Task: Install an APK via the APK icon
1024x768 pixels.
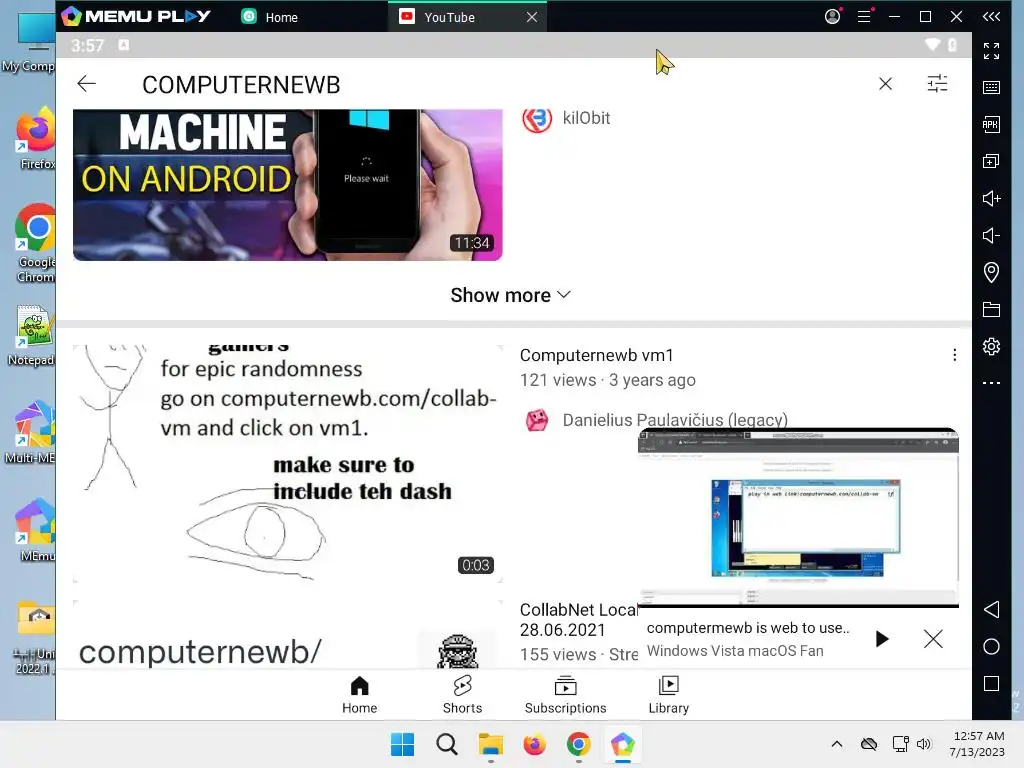Action: coord(991,125)
